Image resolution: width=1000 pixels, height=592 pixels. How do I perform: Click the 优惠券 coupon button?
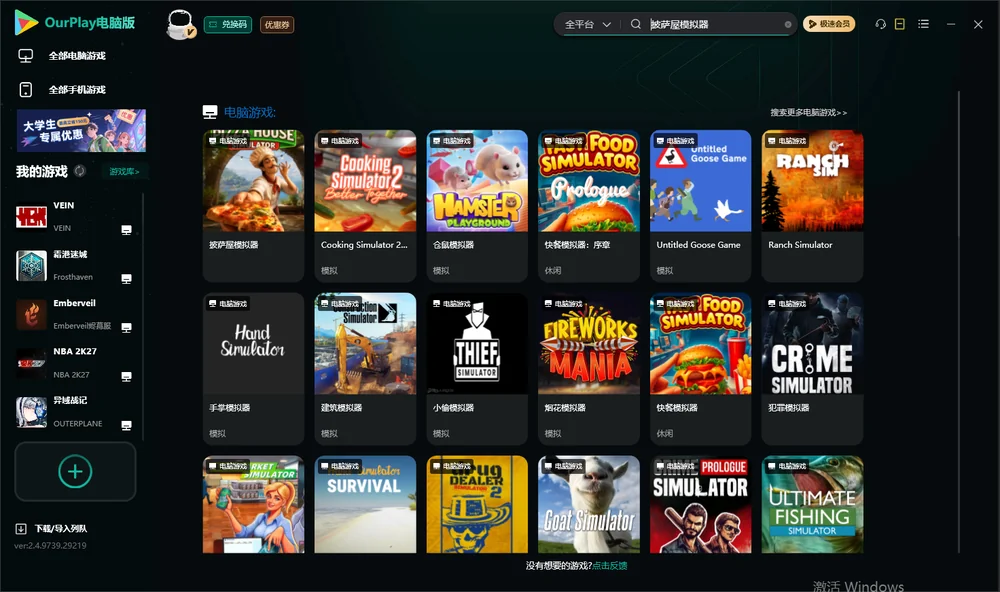277,24
